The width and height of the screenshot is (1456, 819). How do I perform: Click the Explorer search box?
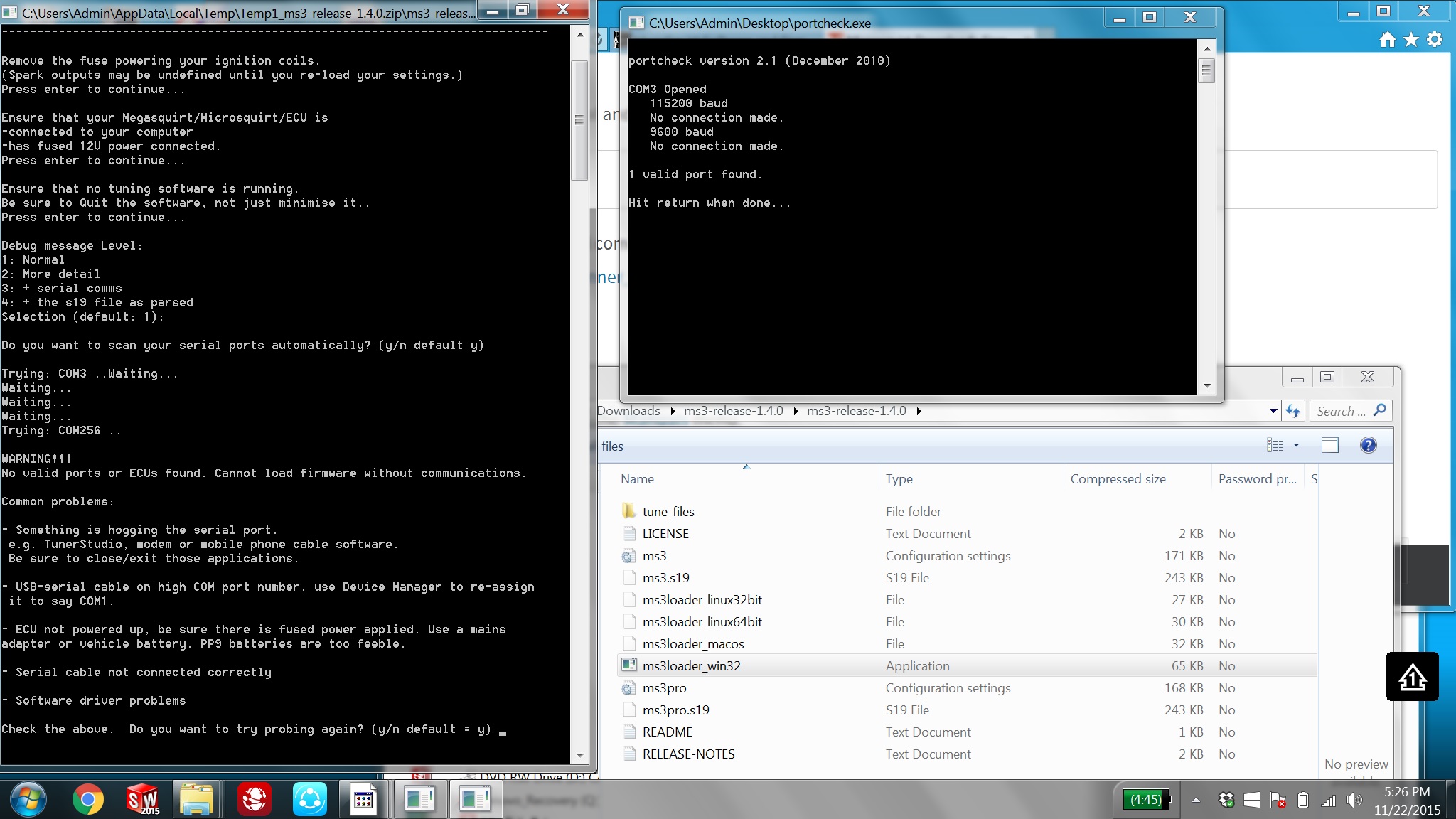coord(1340,411)
